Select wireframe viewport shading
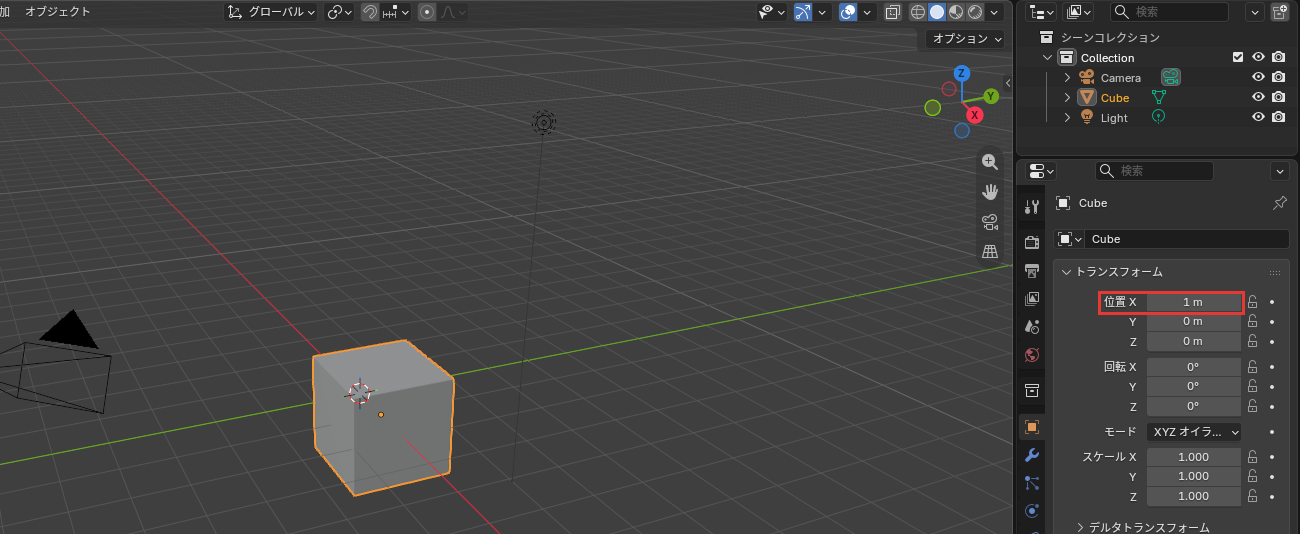 [918, 12]
